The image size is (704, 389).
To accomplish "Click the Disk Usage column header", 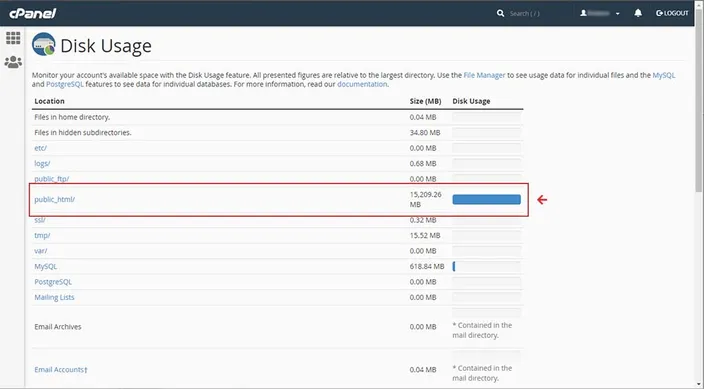I will tap(471, 101).
